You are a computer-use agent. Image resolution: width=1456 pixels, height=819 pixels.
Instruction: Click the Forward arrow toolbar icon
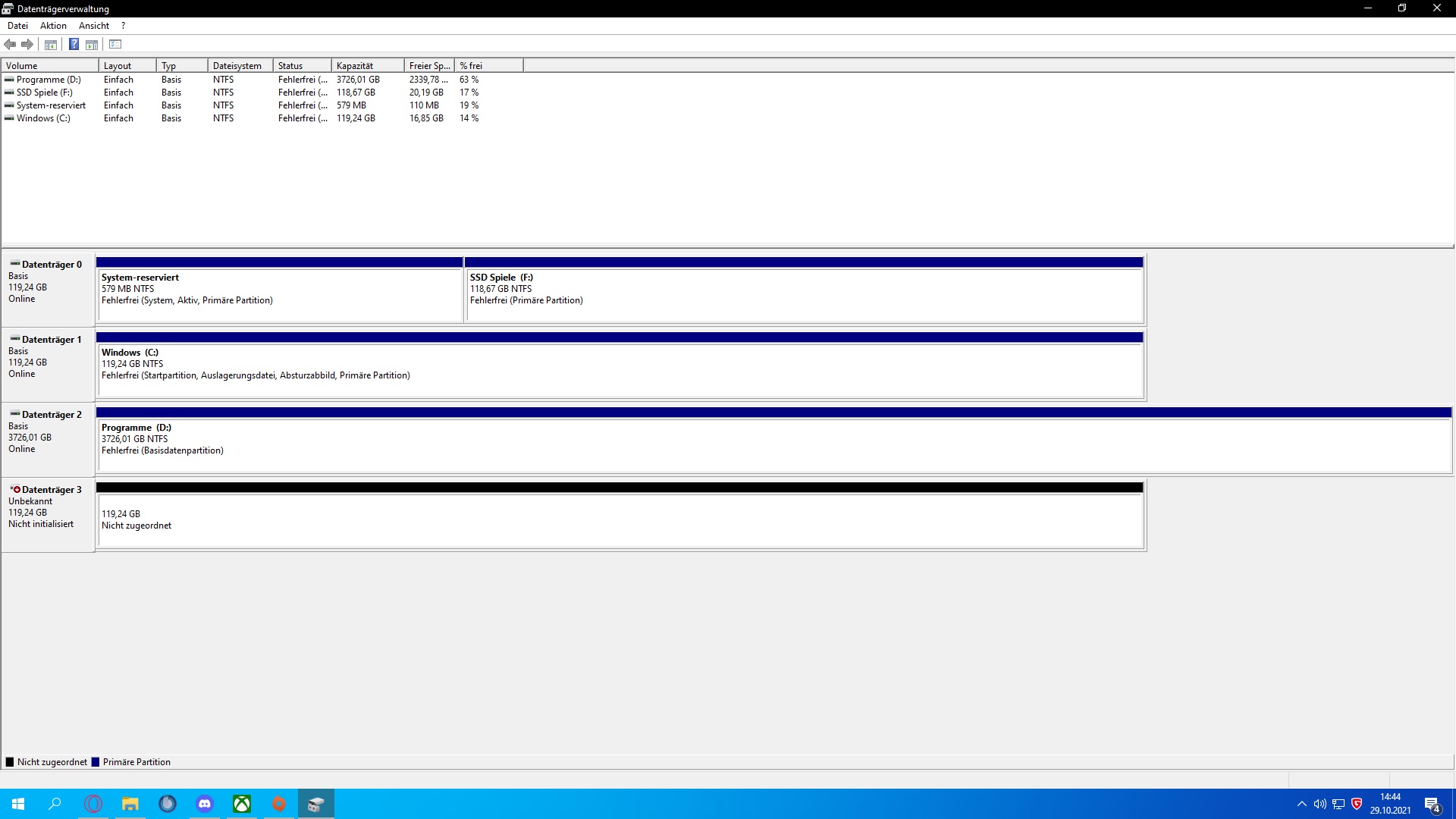[x=27, y=45]
